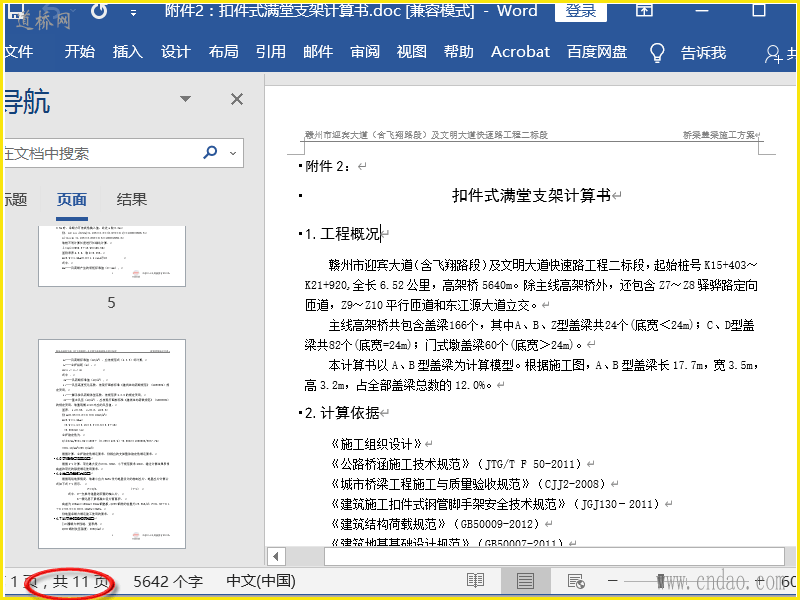The width and height of the screenshot is (800, 600).
Task: Select page 5 thumbnail
Action: click(x=112, y=256)
